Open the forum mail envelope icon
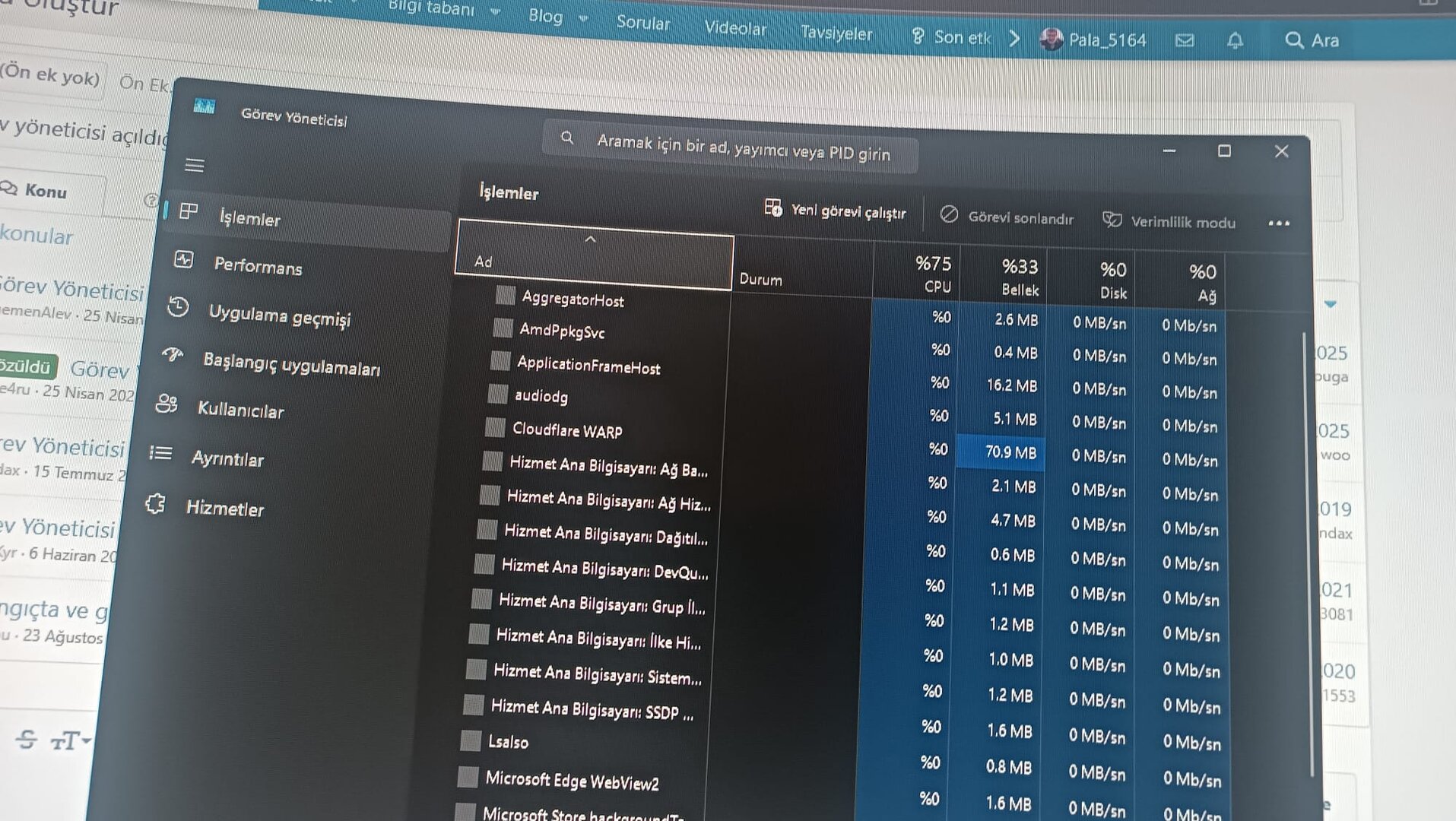 click(x=1185, y=40)
